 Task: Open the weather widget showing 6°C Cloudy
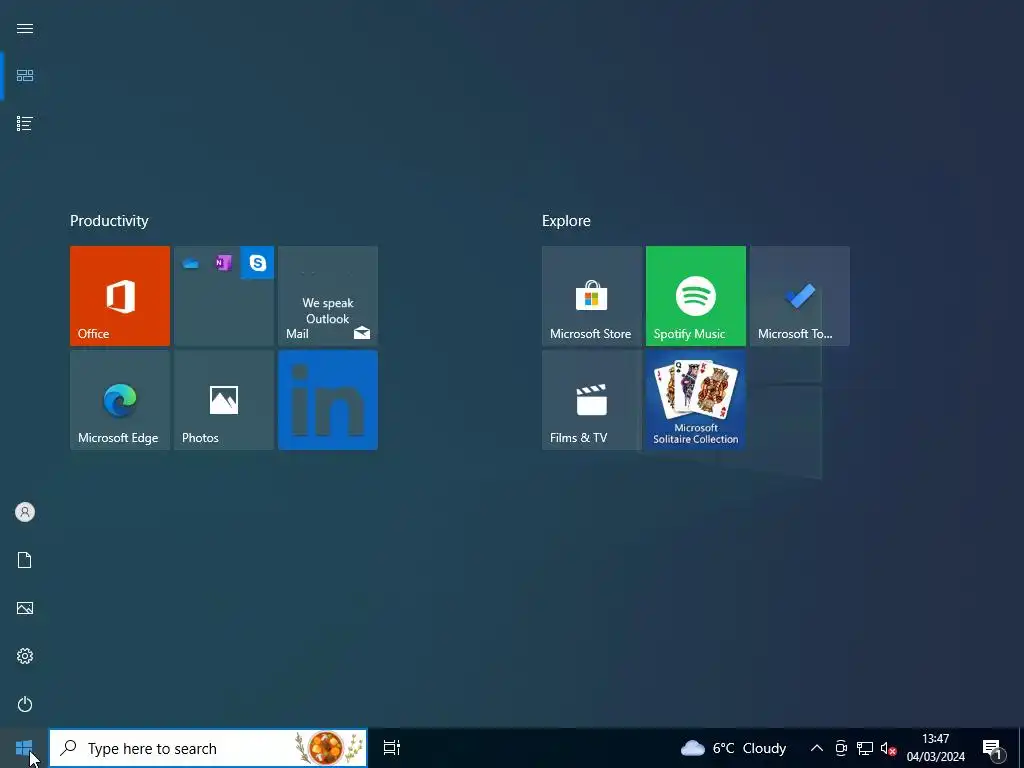[x=733, y=748]
